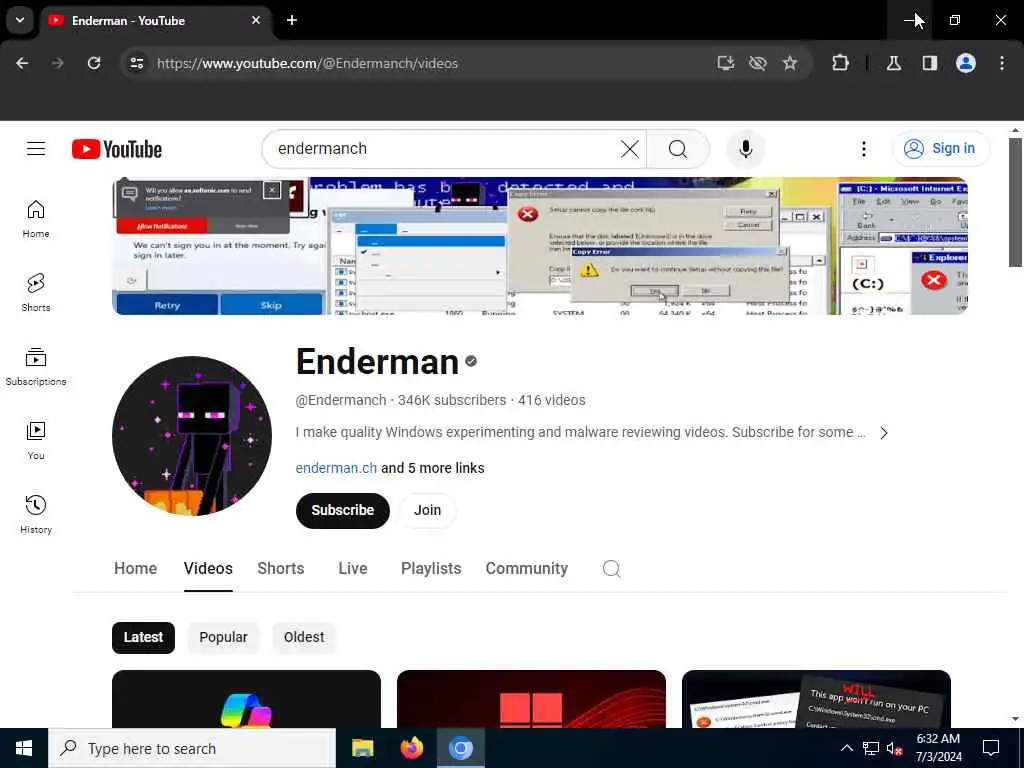This screenshot has width=1024, height=768.
Task: Switch to the channel Home tab
Action: point(135,569)
